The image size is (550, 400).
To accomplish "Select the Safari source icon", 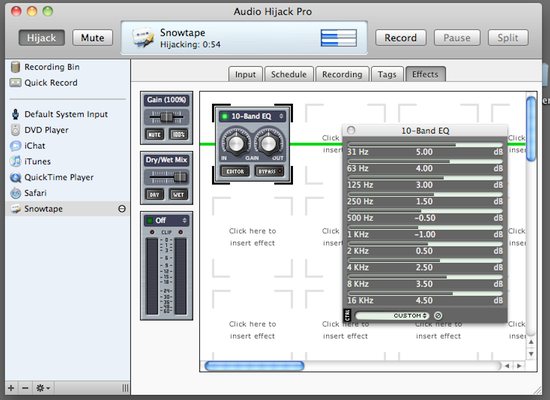I will pyautogui.click(x=15, y=193).
